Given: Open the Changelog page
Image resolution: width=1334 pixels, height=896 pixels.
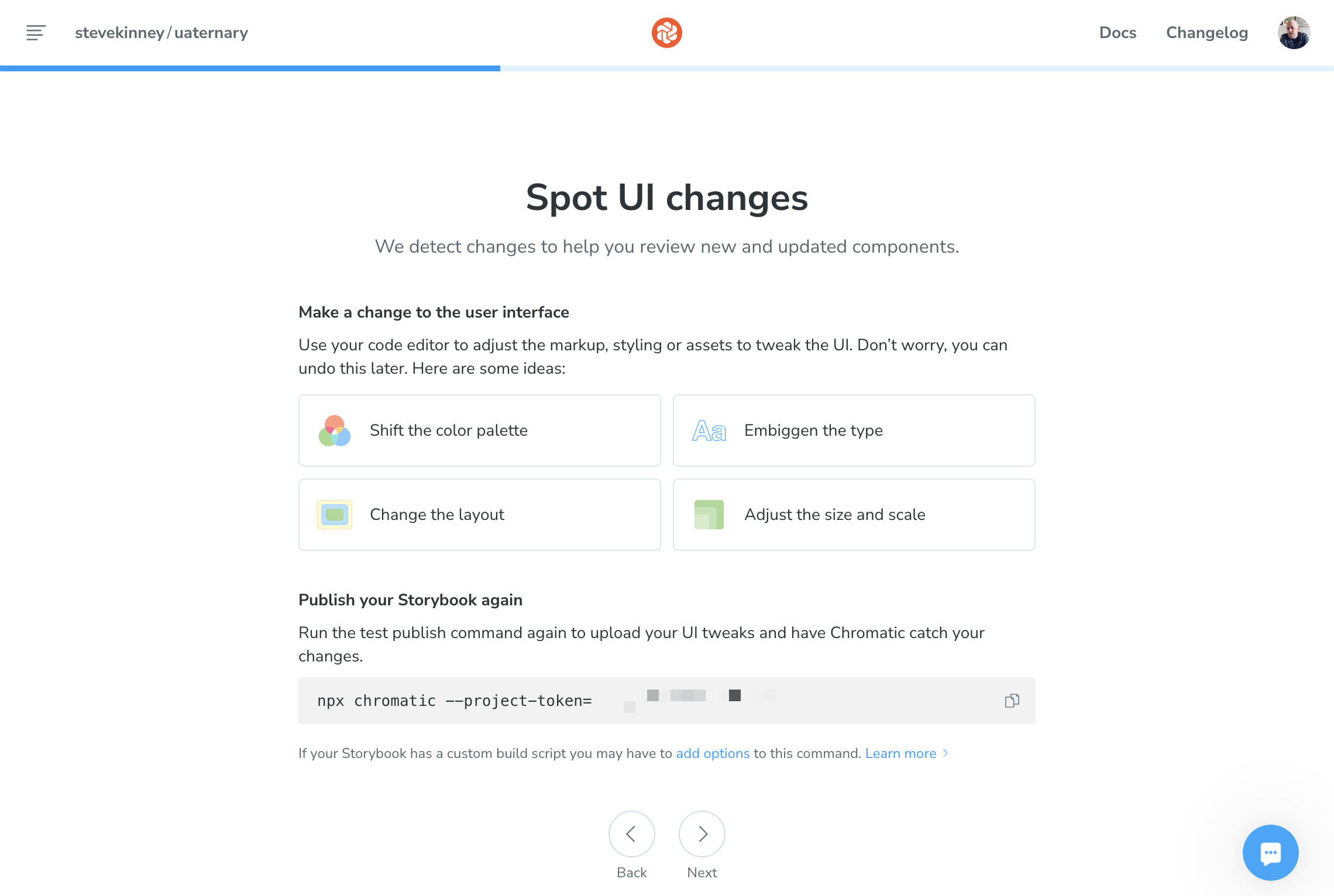Looking at the screenshot, I should (x=1205, y=33).
